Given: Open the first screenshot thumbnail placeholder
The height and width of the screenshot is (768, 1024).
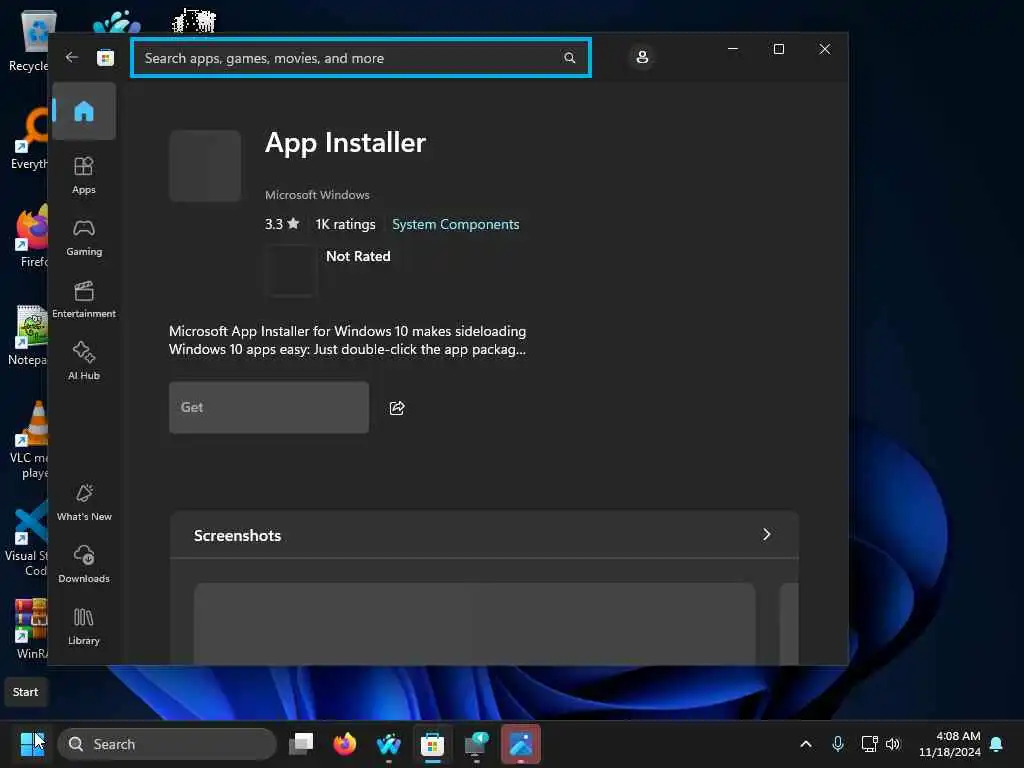Looking at the screenshot, I should [x=475, y=624].
